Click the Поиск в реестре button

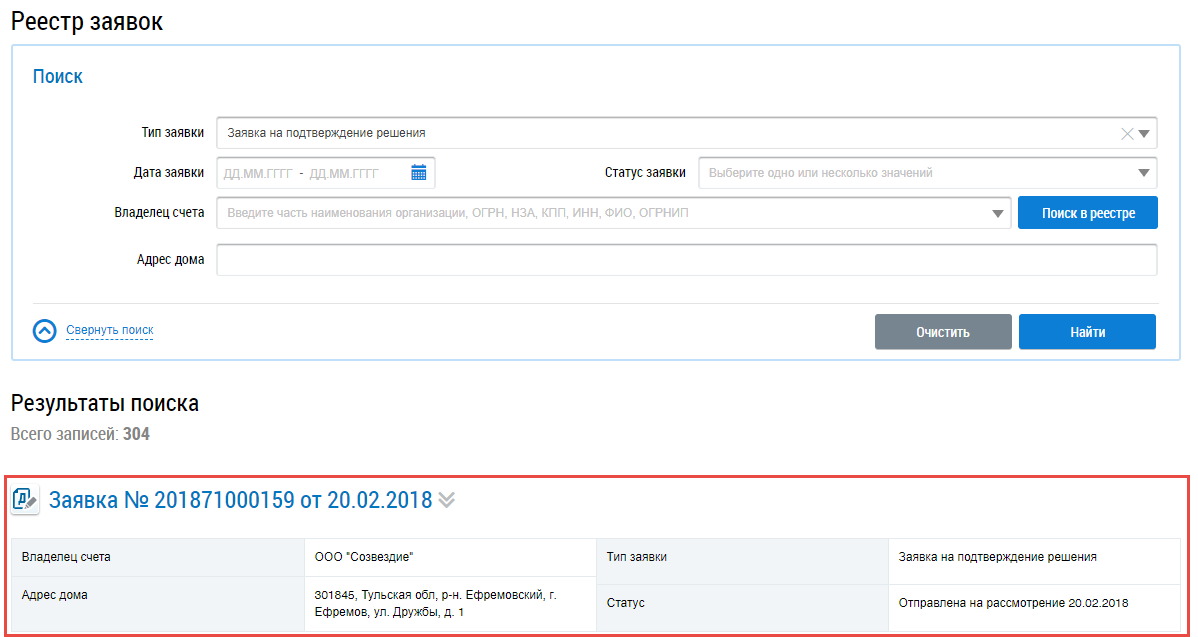pos(1088,213)
